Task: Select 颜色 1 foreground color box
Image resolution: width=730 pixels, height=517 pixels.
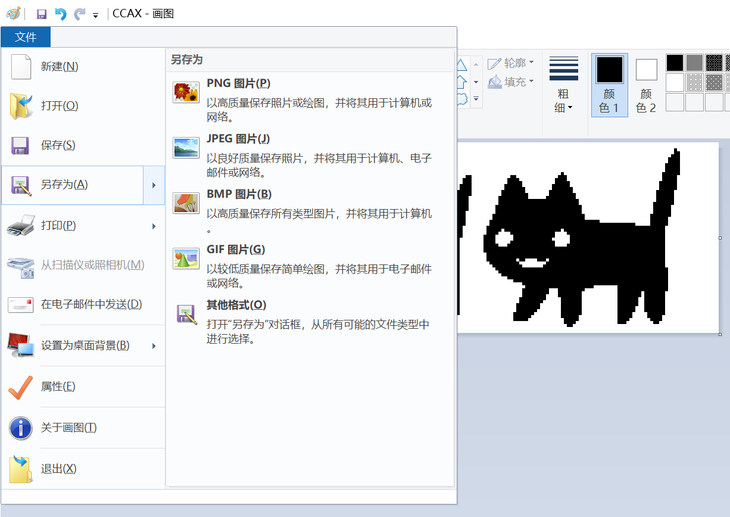Action: click(x=609, y=84)
